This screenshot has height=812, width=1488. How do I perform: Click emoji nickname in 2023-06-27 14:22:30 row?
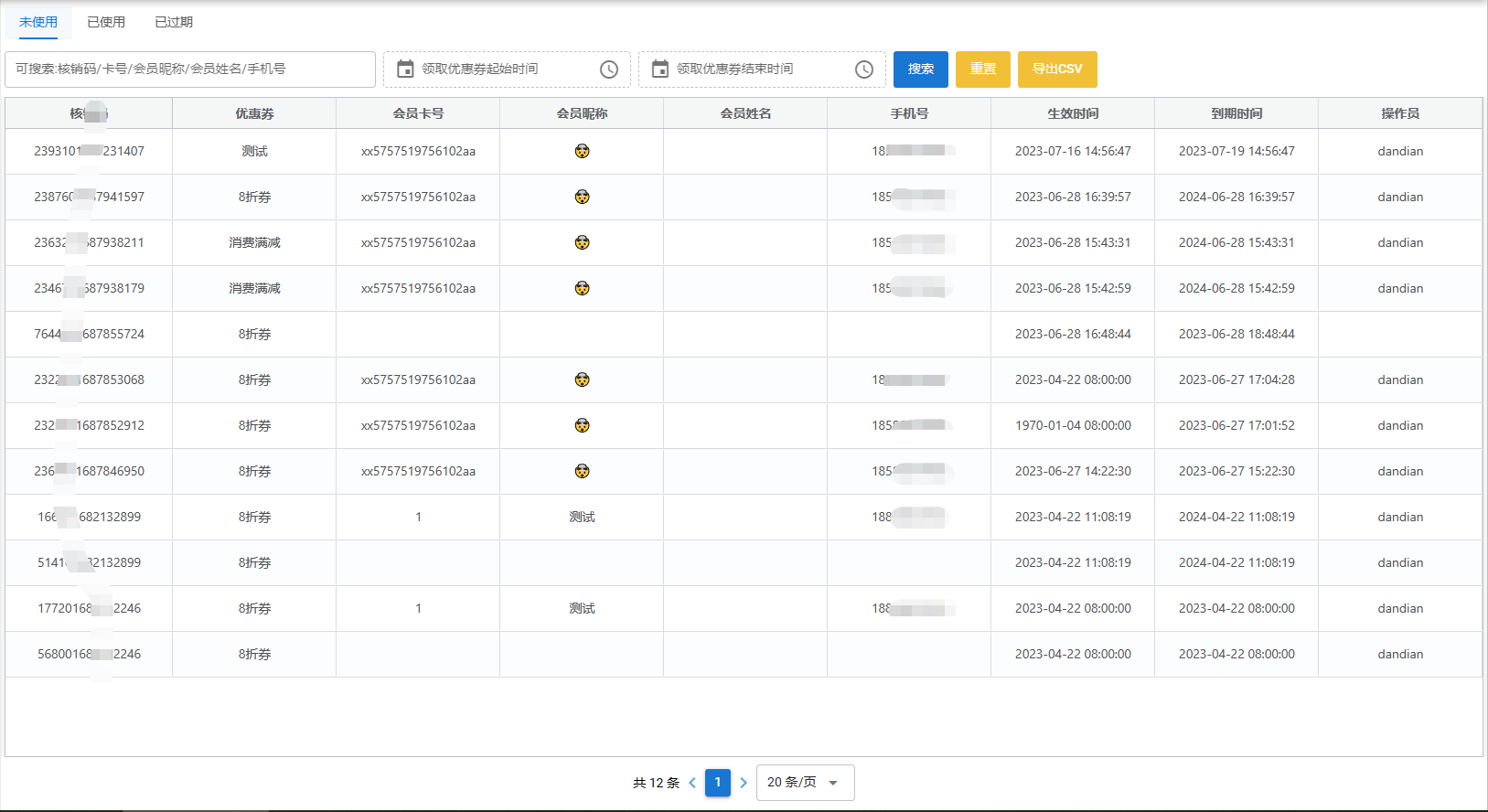click(583, 471)
